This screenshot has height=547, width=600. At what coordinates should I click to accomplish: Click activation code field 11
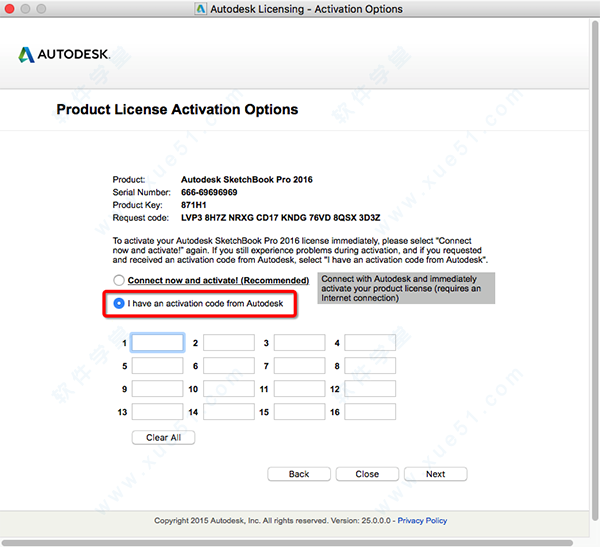tap(300, 389)
